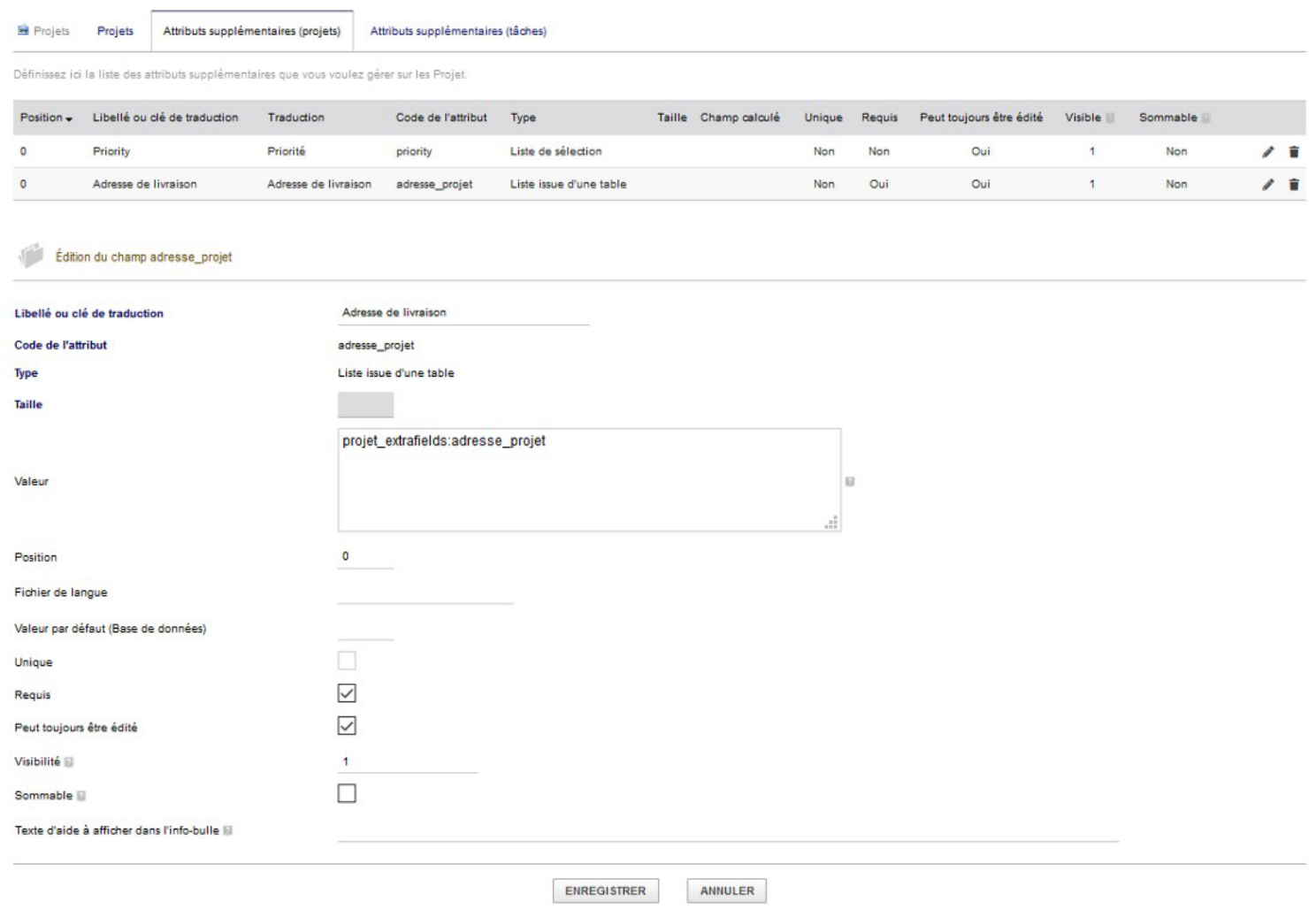Delete the Priority attribute via trash icon
1316x917 pixels.
coord(1294,151)
